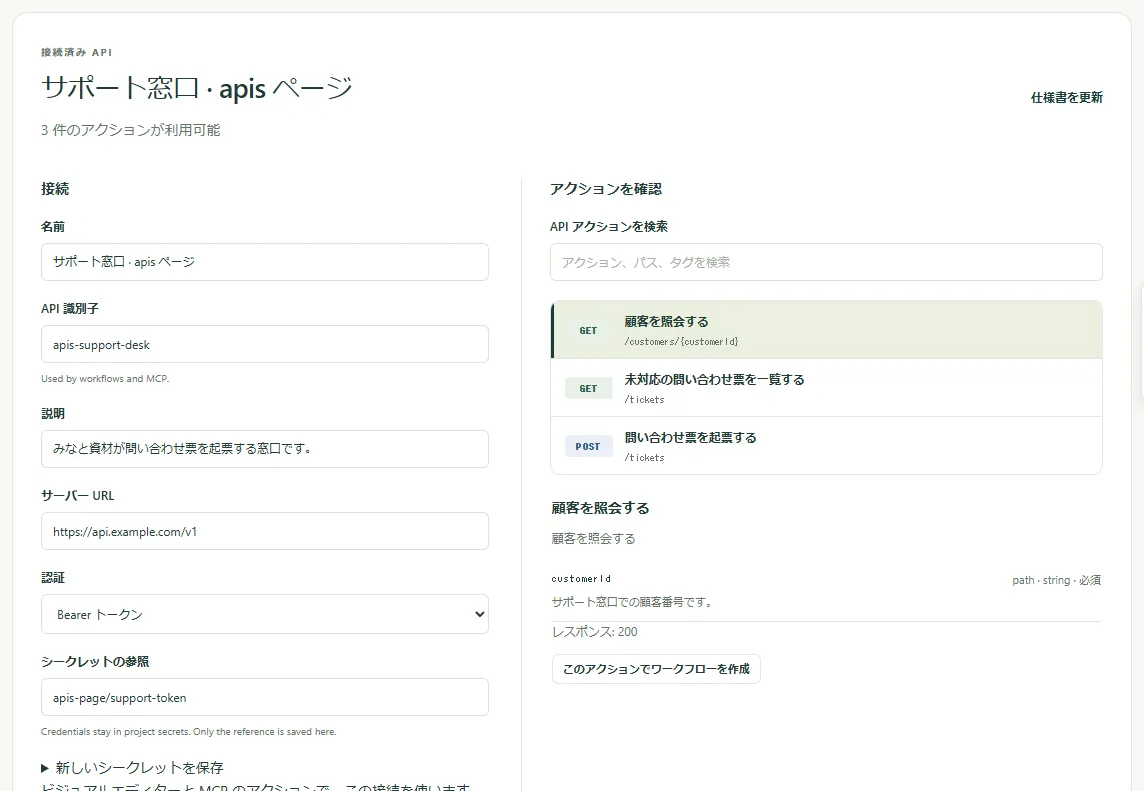1144x791 pixels.
Task: Click the customerId parameter name
Action: click(581, 579)
